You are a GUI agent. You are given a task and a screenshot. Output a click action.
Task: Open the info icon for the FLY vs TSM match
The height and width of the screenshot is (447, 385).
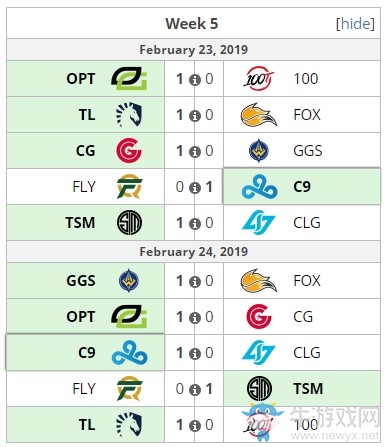195,390
